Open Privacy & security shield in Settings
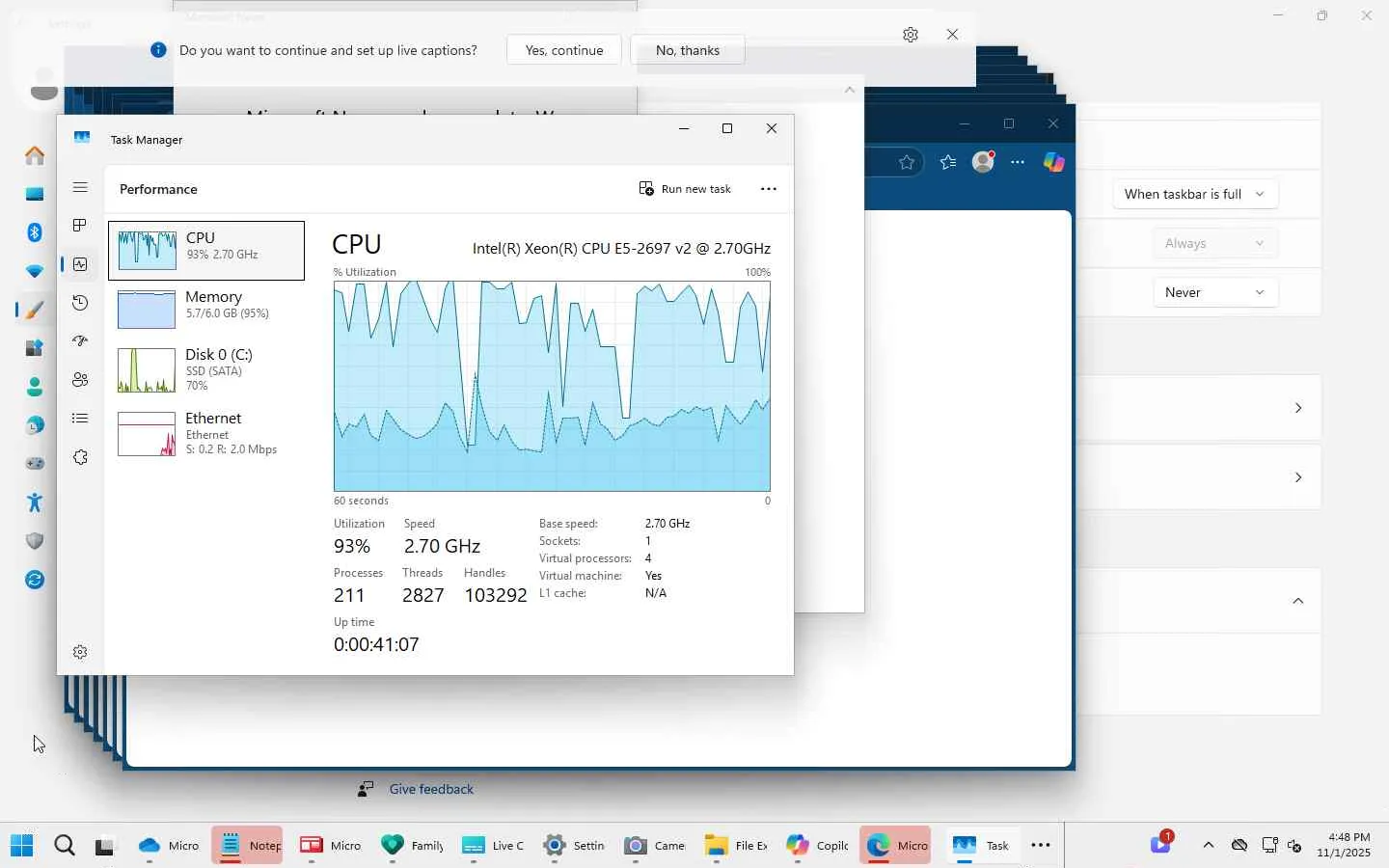This screenshot has height=868, width=1389. click(x=35, y=541)
